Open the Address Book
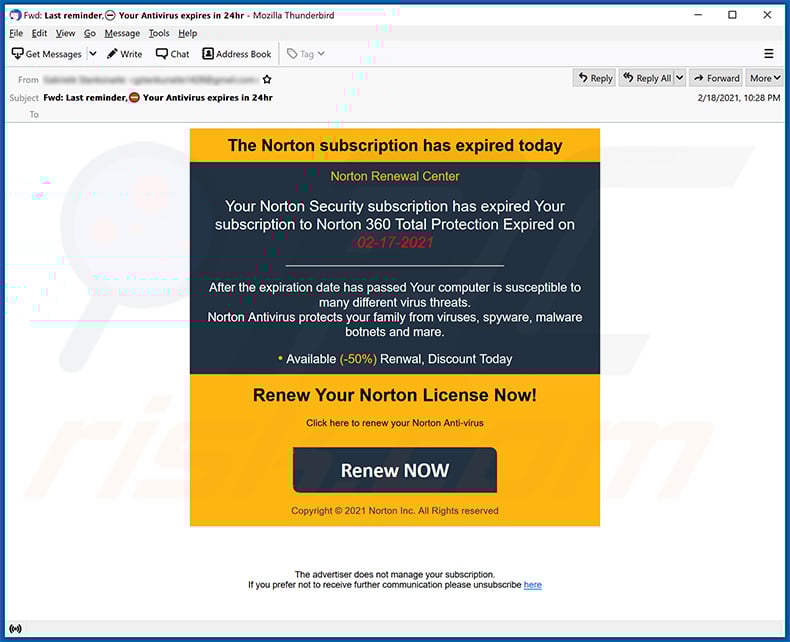Viewport: 790px width, 642px height. pyautogui.click(x=236, y=54)
